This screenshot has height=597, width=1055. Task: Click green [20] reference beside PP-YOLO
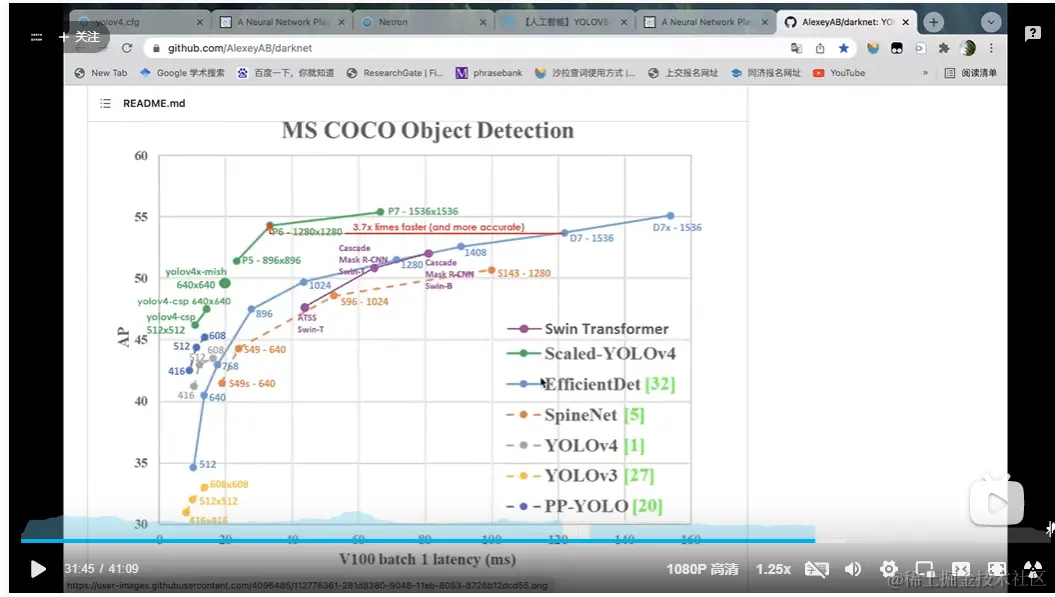click(647, 506)
